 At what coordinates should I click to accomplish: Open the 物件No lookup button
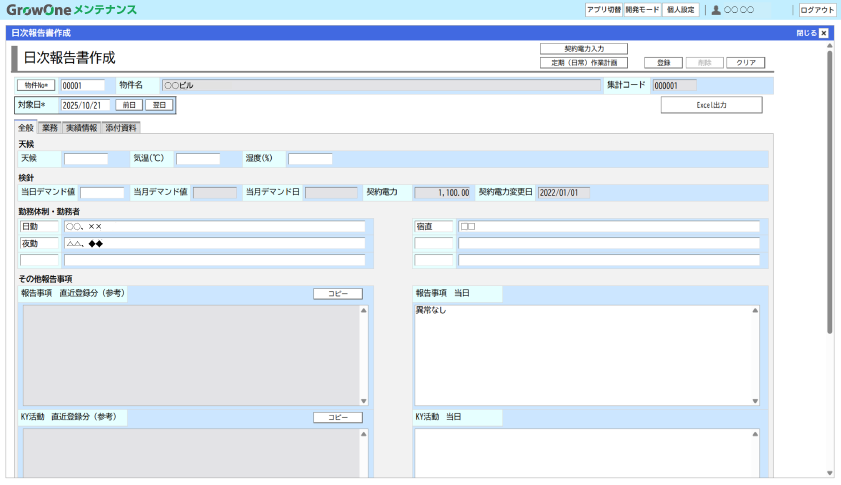pyautogui.click(x=36, y=85)
